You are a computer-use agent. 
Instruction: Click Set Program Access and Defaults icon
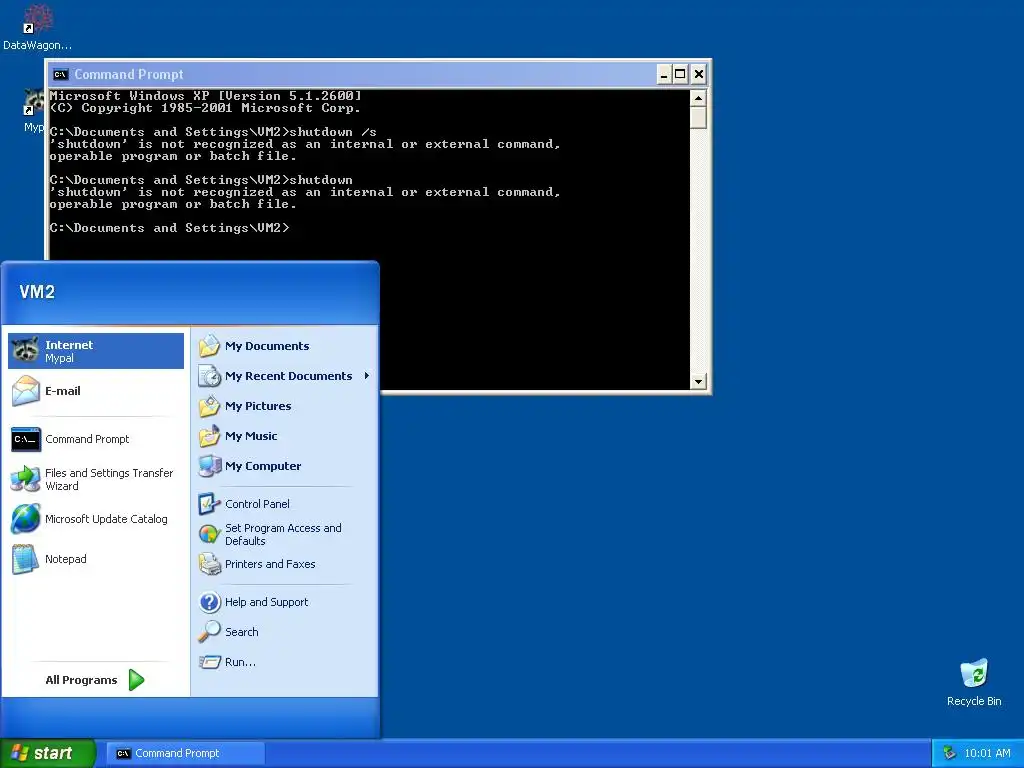(x=210, y=534)
